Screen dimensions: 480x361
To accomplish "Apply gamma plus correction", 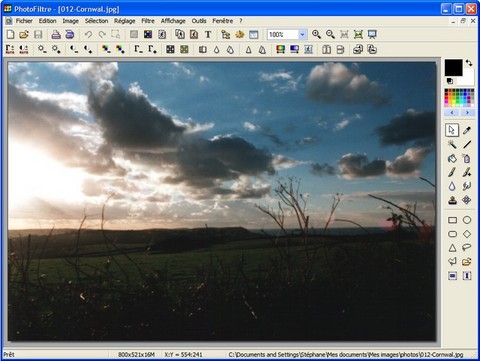I will (x=152, y=50).
